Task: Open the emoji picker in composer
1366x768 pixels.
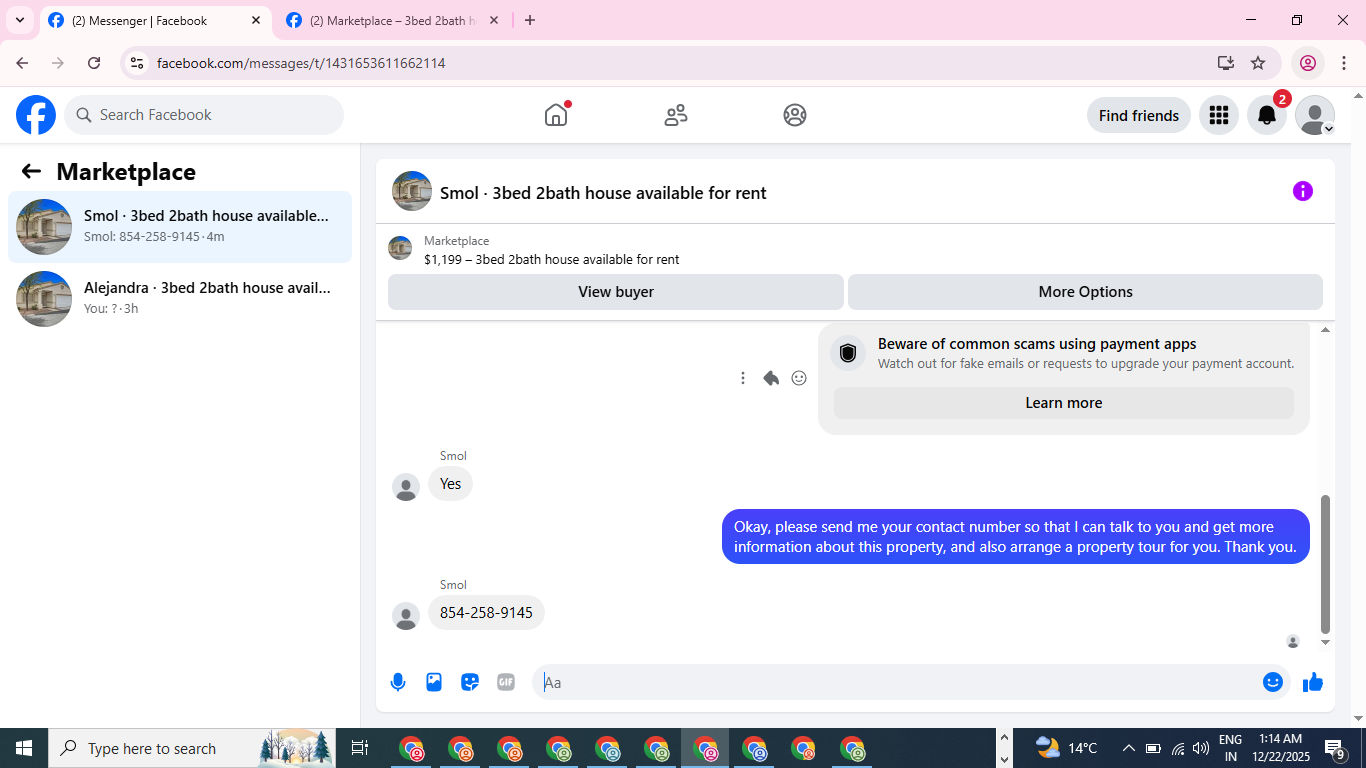Action: pos(1272,682)
